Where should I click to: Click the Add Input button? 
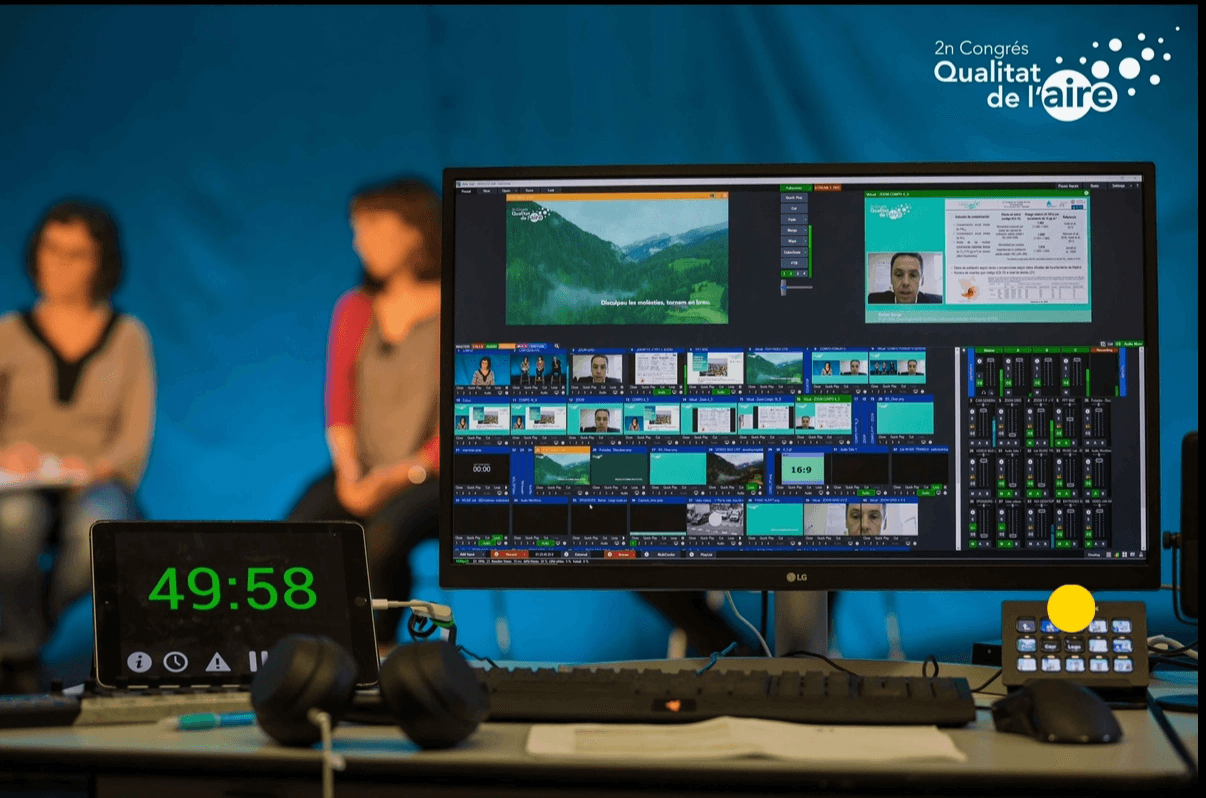[468, 554]
